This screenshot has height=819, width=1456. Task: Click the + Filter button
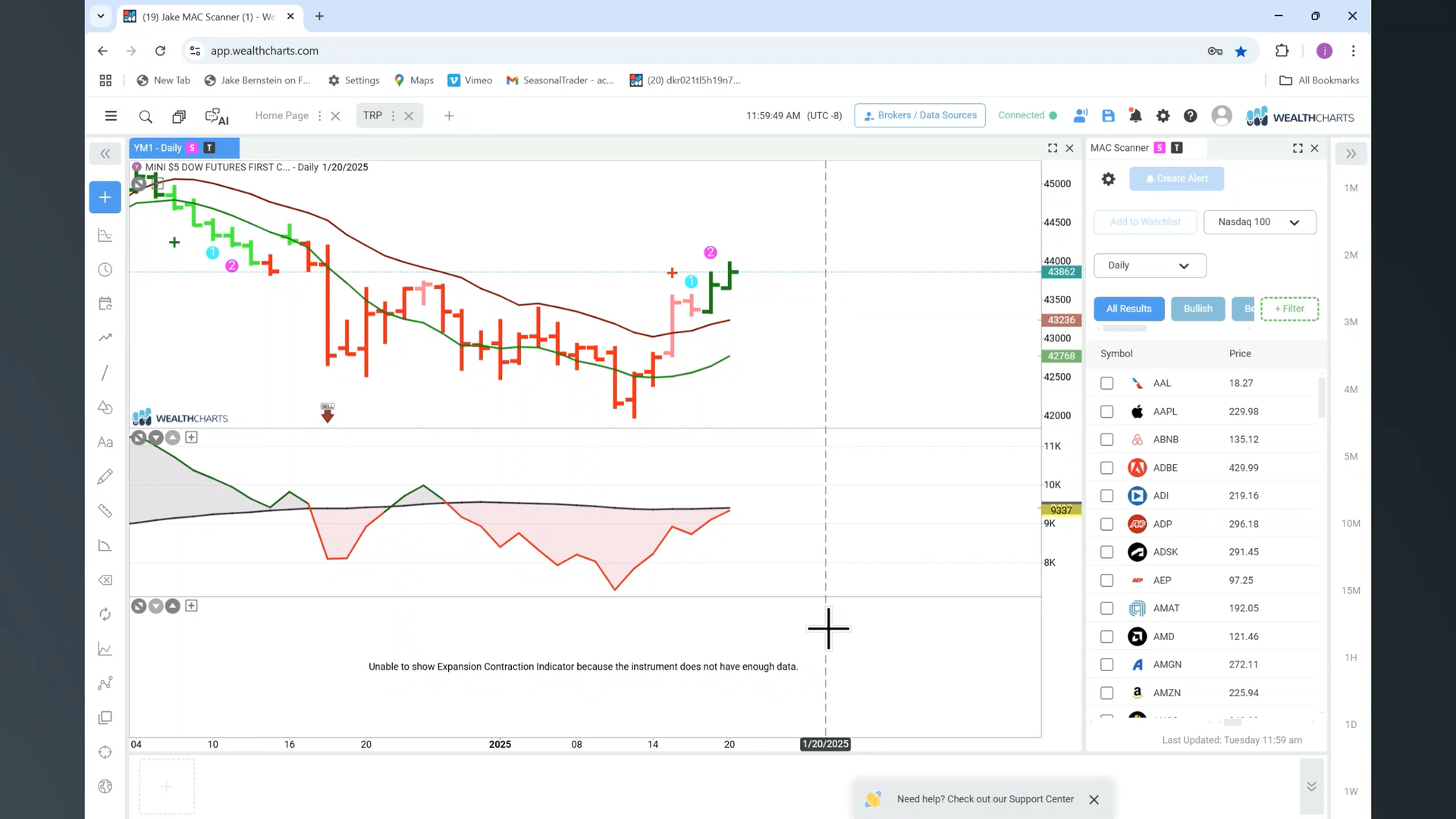(x=1289, y=309)
